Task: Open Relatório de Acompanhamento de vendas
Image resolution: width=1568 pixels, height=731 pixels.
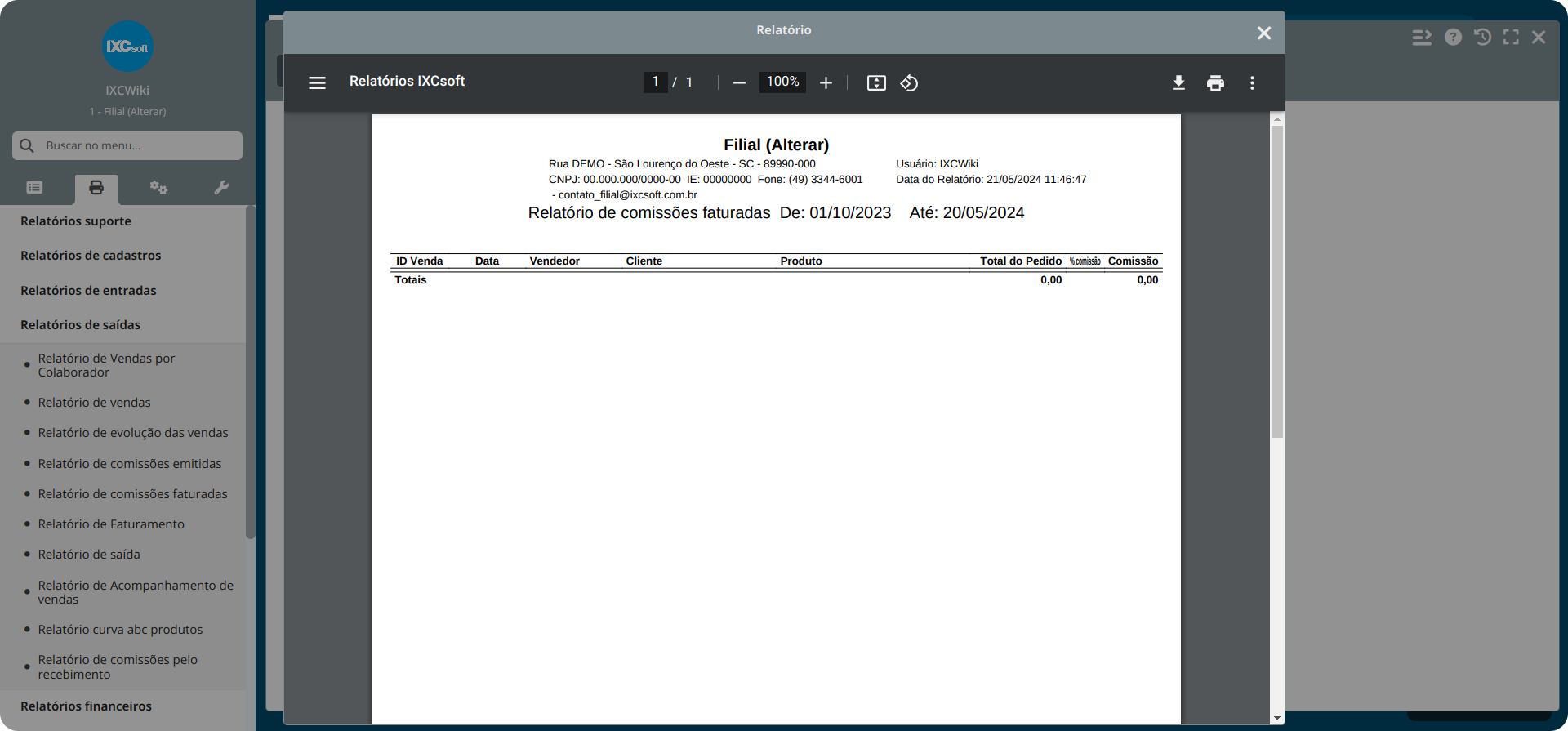Action: (136, 592)
